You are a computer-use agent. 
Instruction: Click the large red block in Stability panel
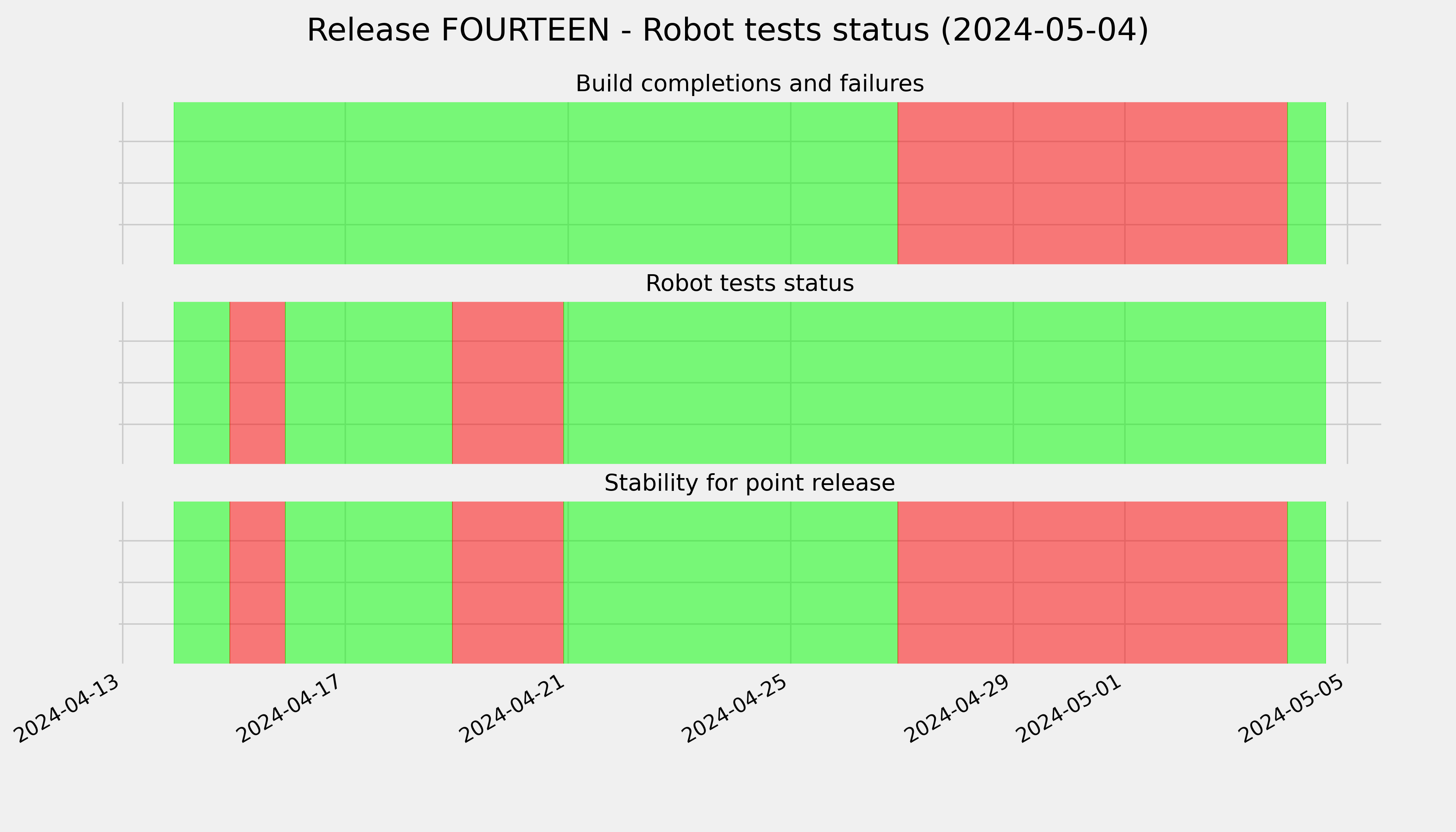[x=1093, y=582]
